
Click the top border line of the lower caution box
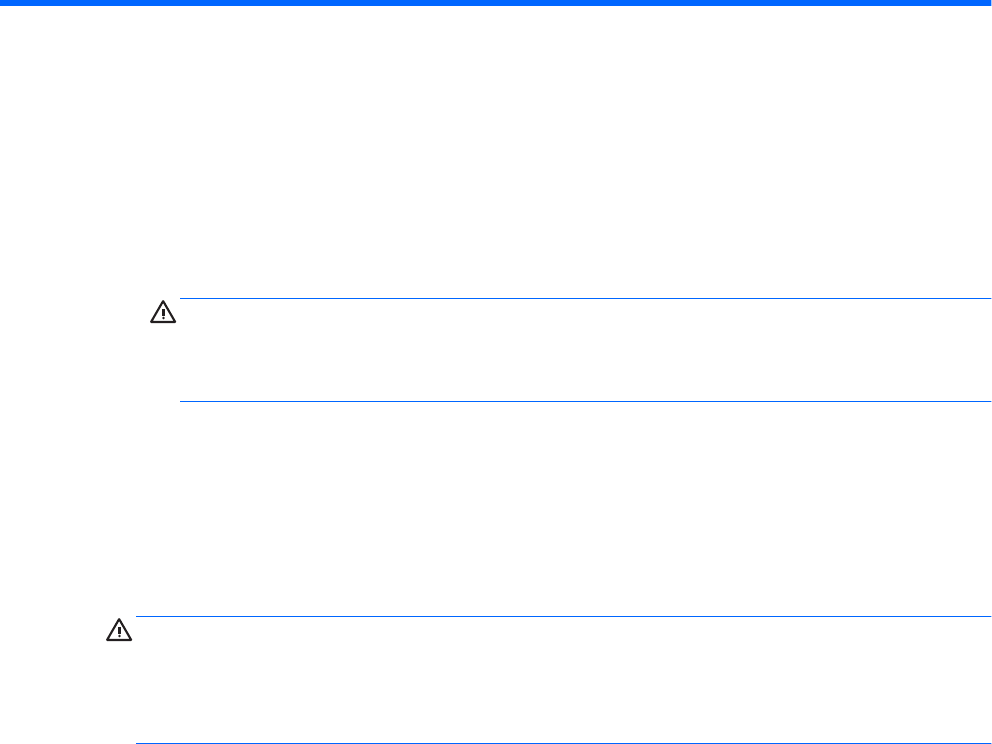point(563,617)
